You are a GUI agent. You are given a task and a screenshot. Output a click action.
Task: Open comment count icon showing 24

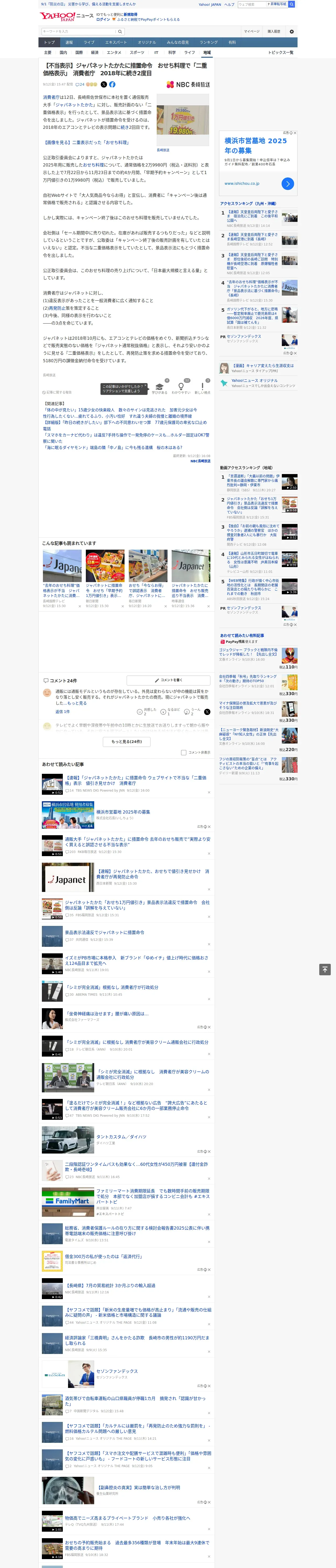click(80, 85)
